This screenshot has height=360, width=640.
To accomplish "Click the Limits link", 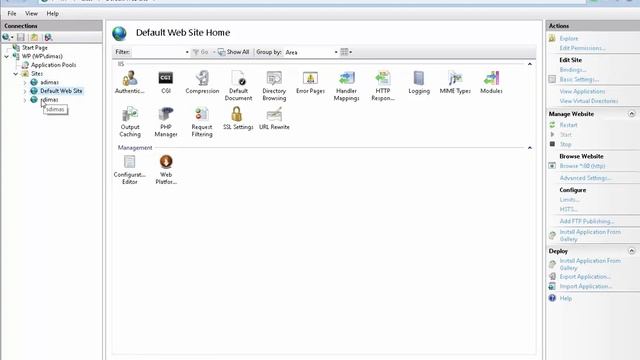I will (569, 200).
